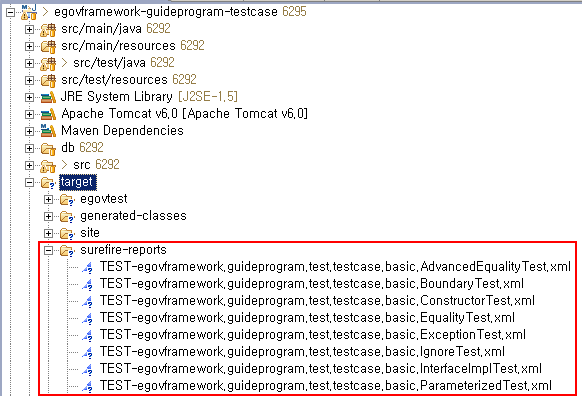Click the Apache Tomcat v6.0 library icon
This screenshot has width=582, height=396.
click(48, 114)
